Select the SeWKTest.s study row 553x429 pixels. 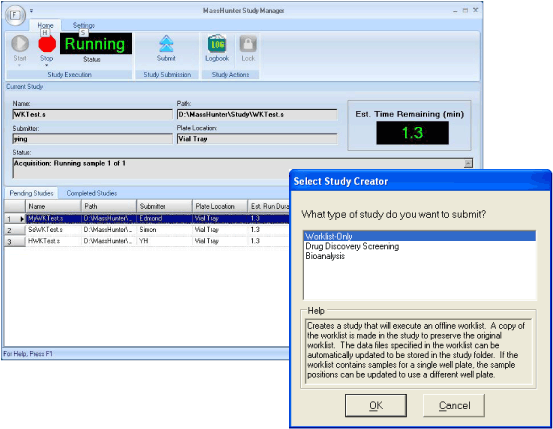[147, 230]
